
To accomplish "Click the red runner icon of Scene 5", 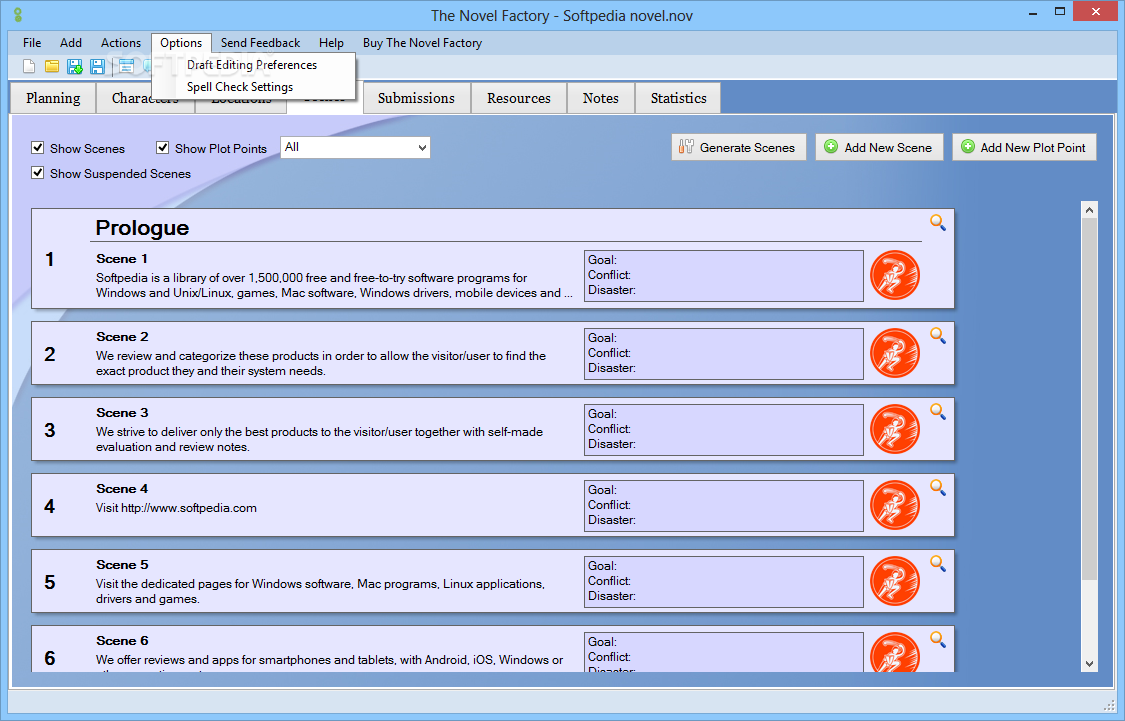I will [x=895, y=582].
